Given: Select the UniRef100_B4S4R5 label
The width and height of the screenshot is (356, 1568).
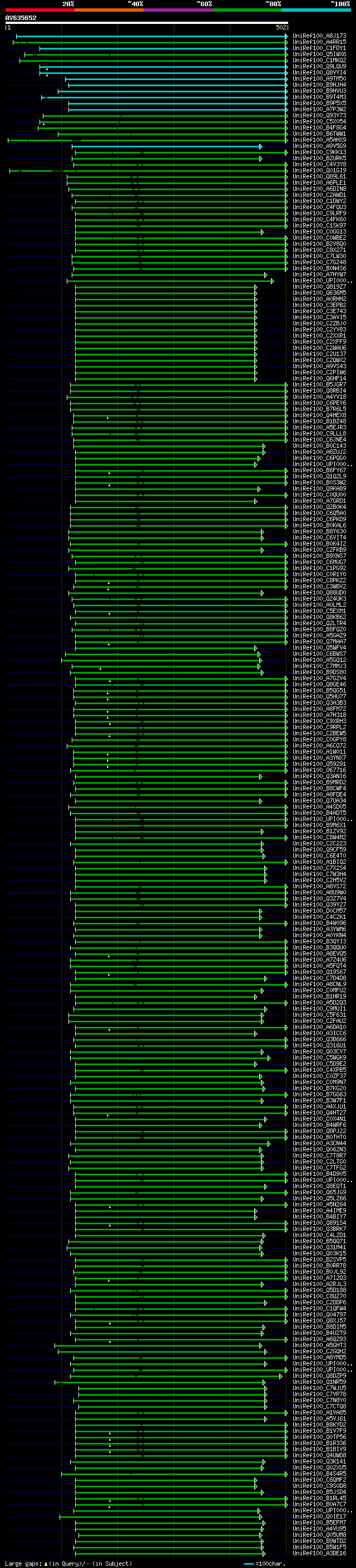Looking at the screenshot, I should 319,1473.
